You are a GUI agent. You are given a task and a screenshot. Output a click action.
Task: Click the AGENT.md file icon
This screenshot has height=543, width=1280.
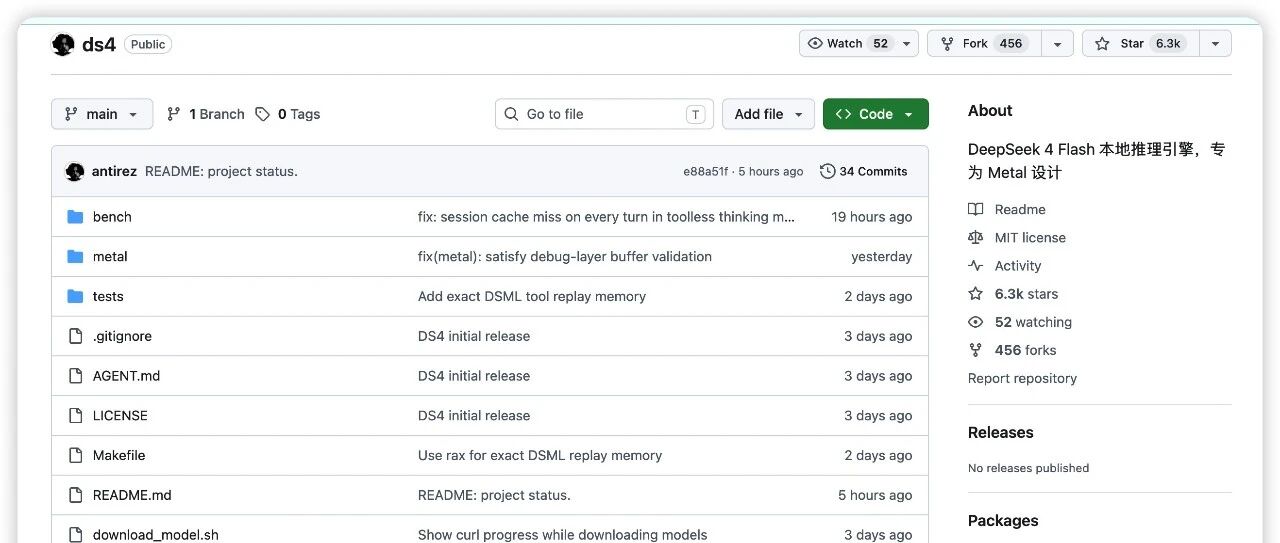click(x=75, y=376)
